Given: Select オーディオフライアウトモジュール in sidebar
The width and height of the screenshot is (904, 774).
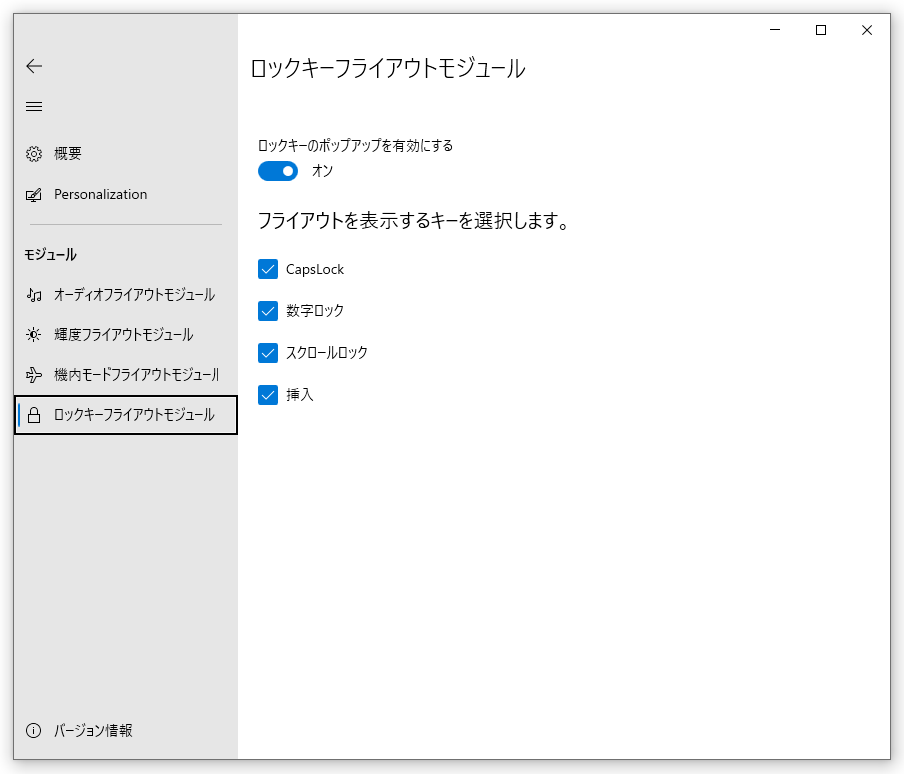Looking at the screenshot, I should pos(126,295).
